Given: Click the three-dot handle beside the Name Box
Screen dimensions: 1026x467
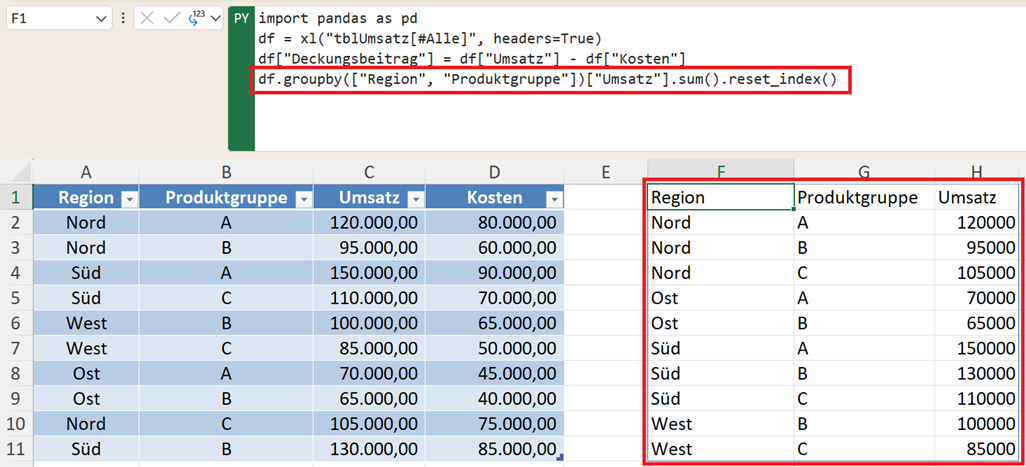Looking at the screenshot, I should [x=123, y=19].
